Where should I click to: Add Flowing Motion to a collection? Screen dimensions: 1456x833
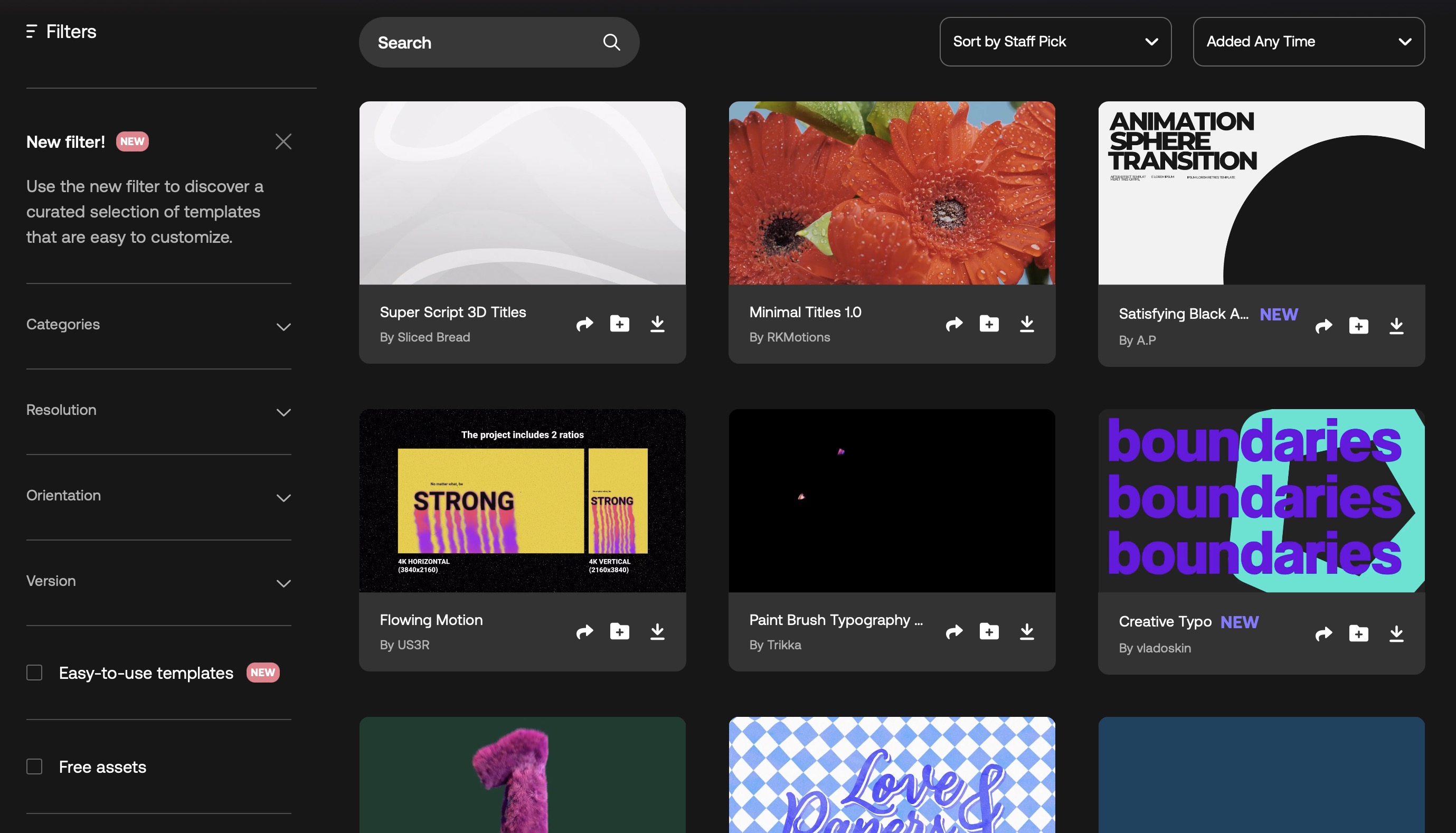click(619, 632)
